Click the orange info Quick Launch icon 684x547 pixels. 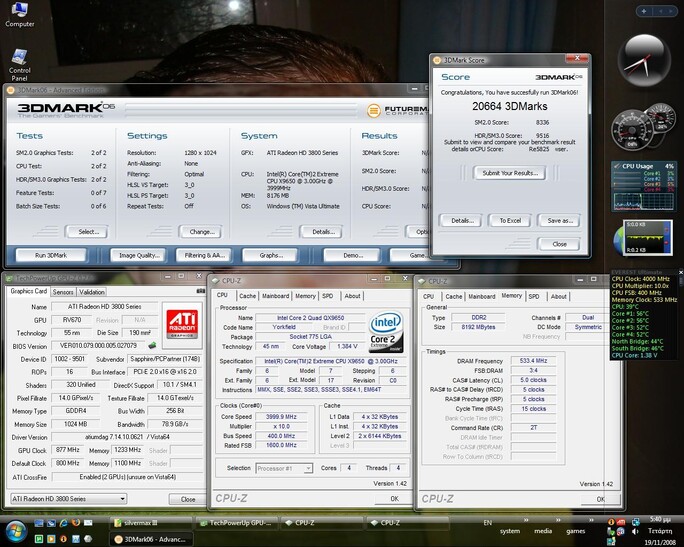(x=63, y=539)
